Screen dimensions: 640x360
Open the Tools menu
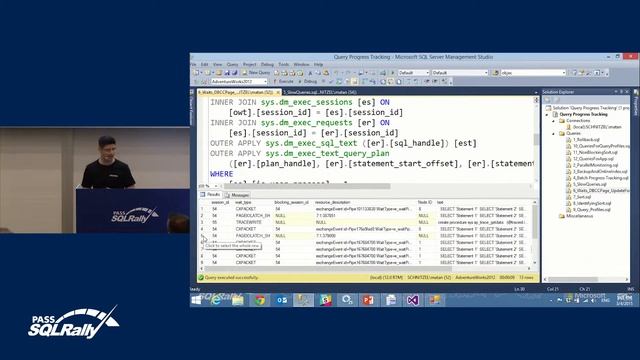[x=284, y=64]
